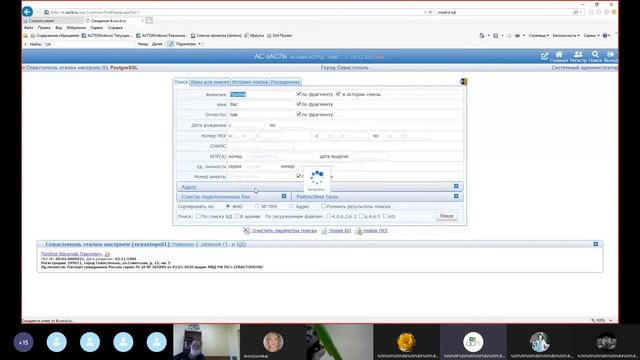Viewport: 640px width, 360px height.
Task: Switch to the Посещения tab
Action: point(285,82)
